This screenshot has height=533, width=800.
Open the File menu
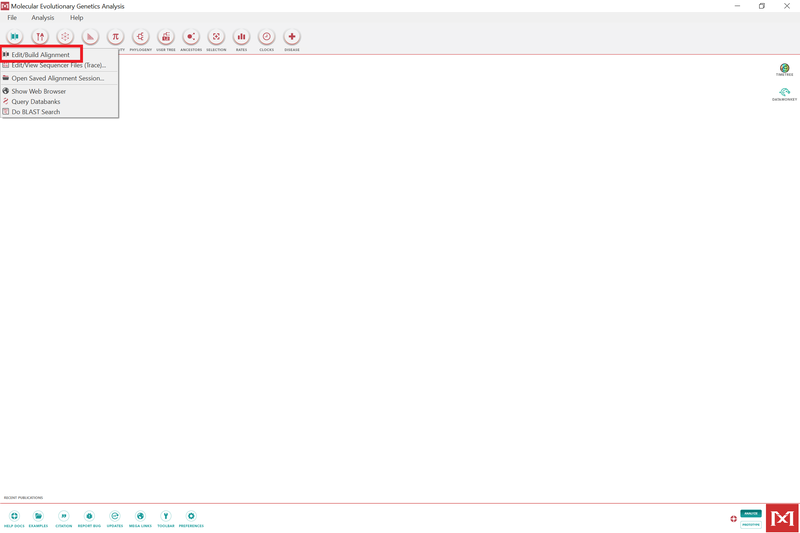click(12, 17)
